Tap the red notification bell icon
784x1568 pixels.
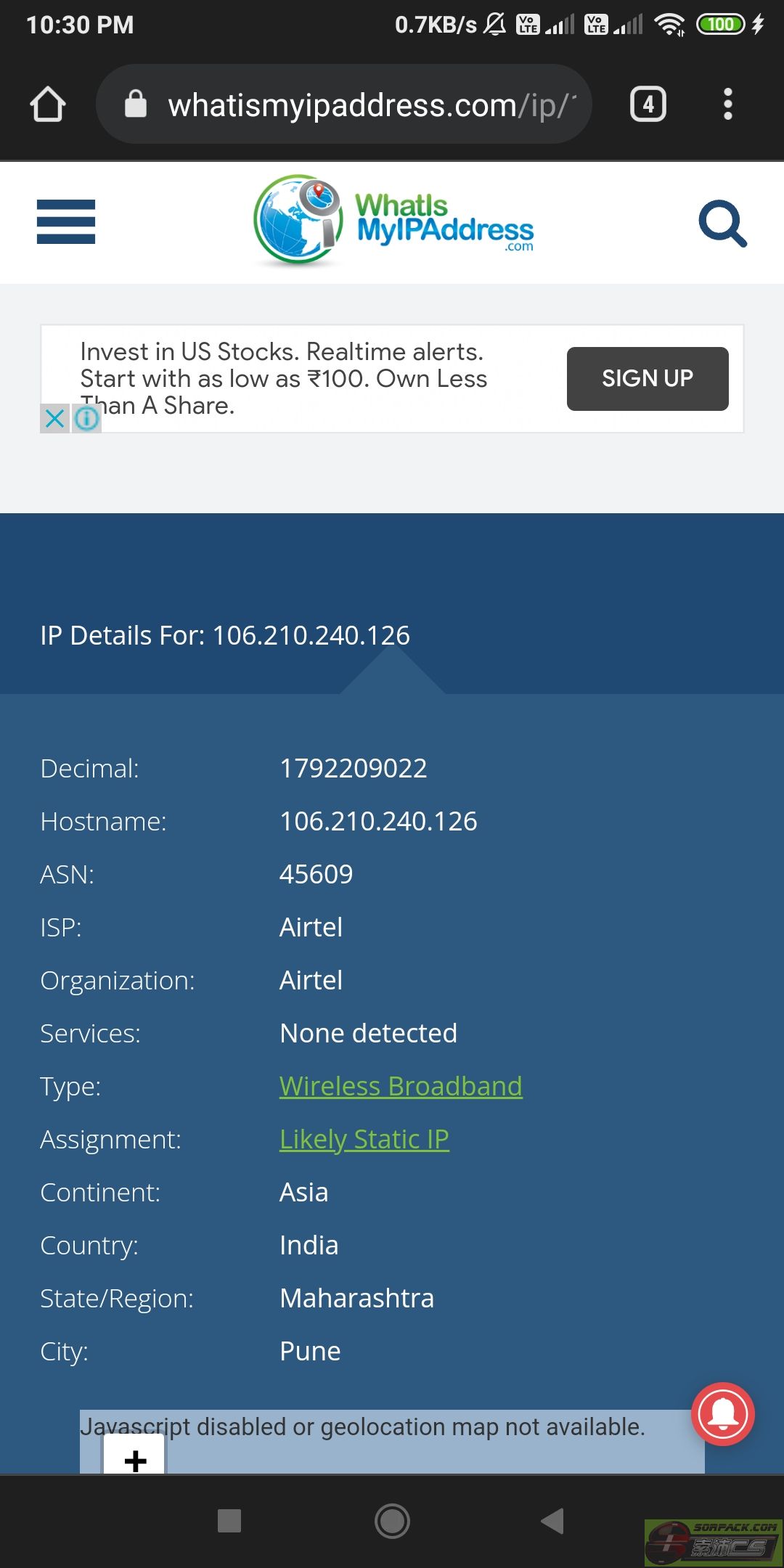[x=723, y=1414]
